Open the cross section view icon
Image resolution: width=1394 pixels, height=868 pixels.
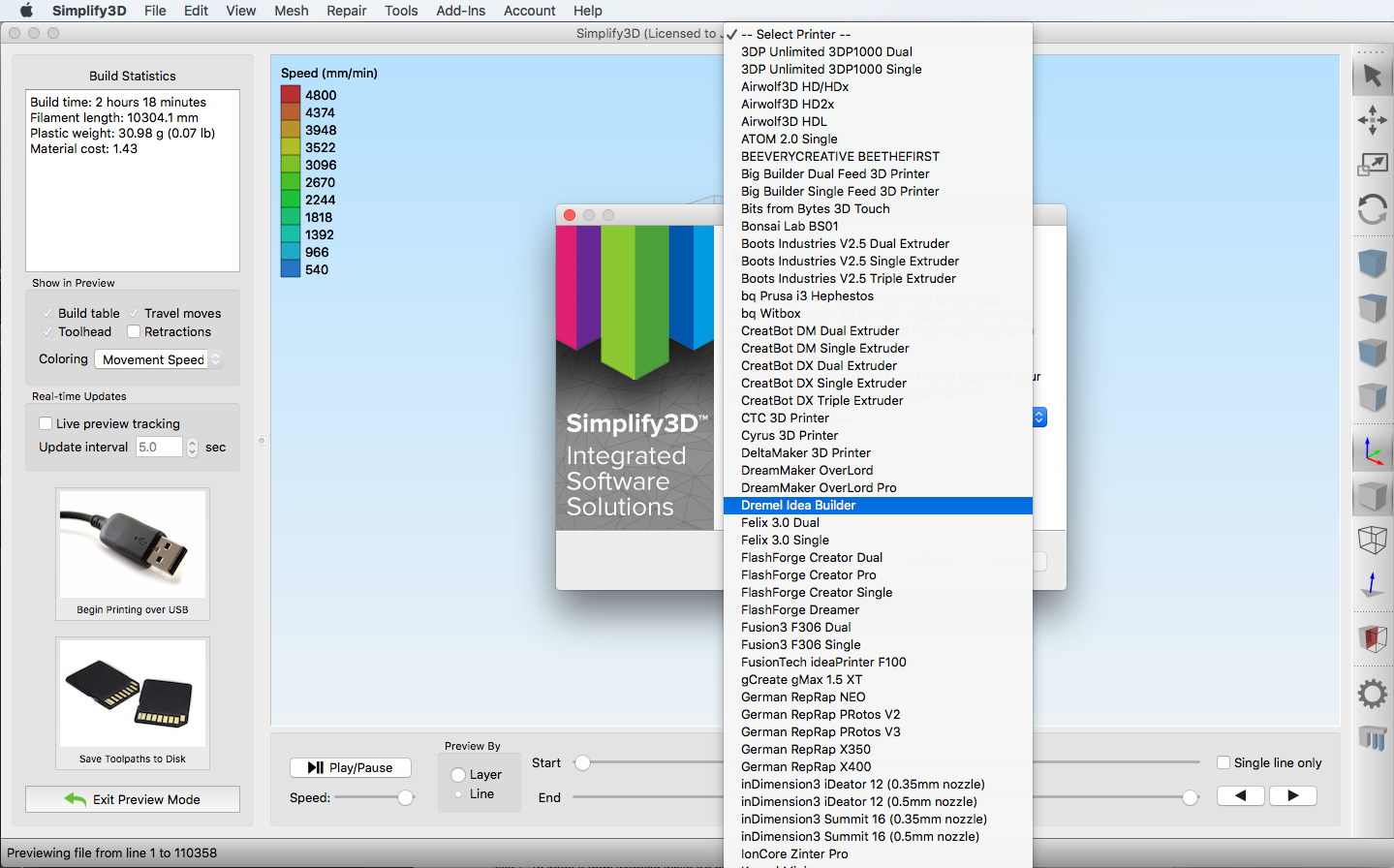(1372, 639)
